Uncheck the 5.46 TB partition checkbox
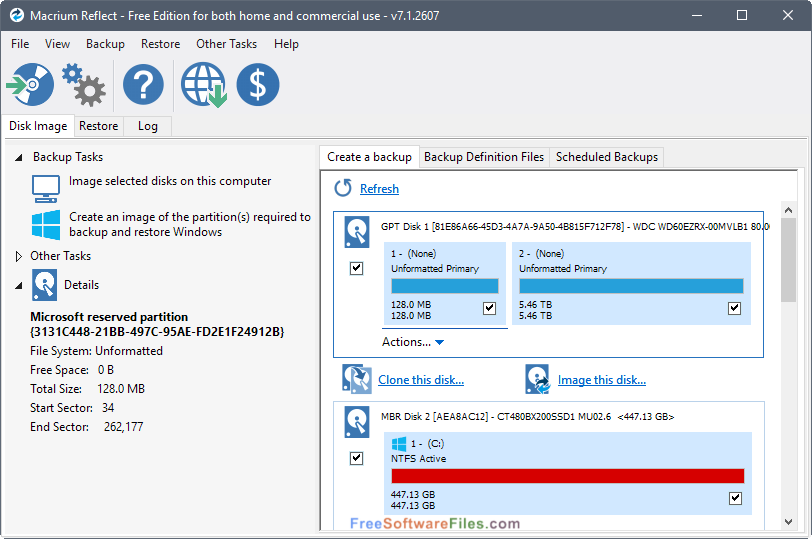This screenshot has width=812, height=539. [734, 308]
